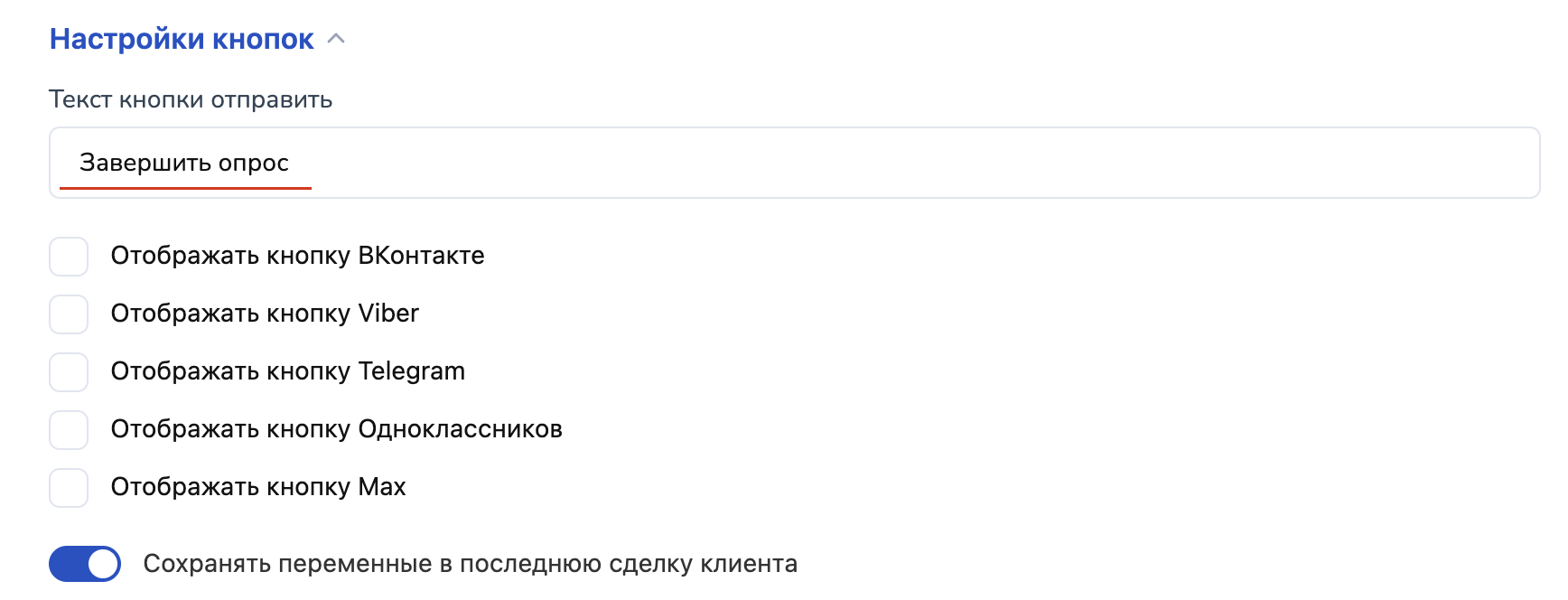Collapse the Настройки кнопок chevron arrow
This screenshot has height=600, width=1568.
(336, 39)
